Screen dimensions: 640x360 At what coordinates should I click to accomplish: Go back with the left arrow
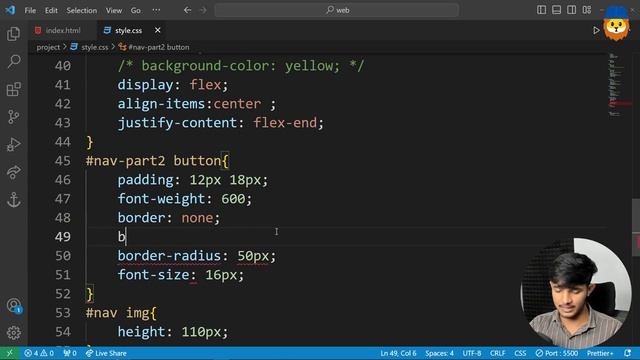[x=187, y=10]
